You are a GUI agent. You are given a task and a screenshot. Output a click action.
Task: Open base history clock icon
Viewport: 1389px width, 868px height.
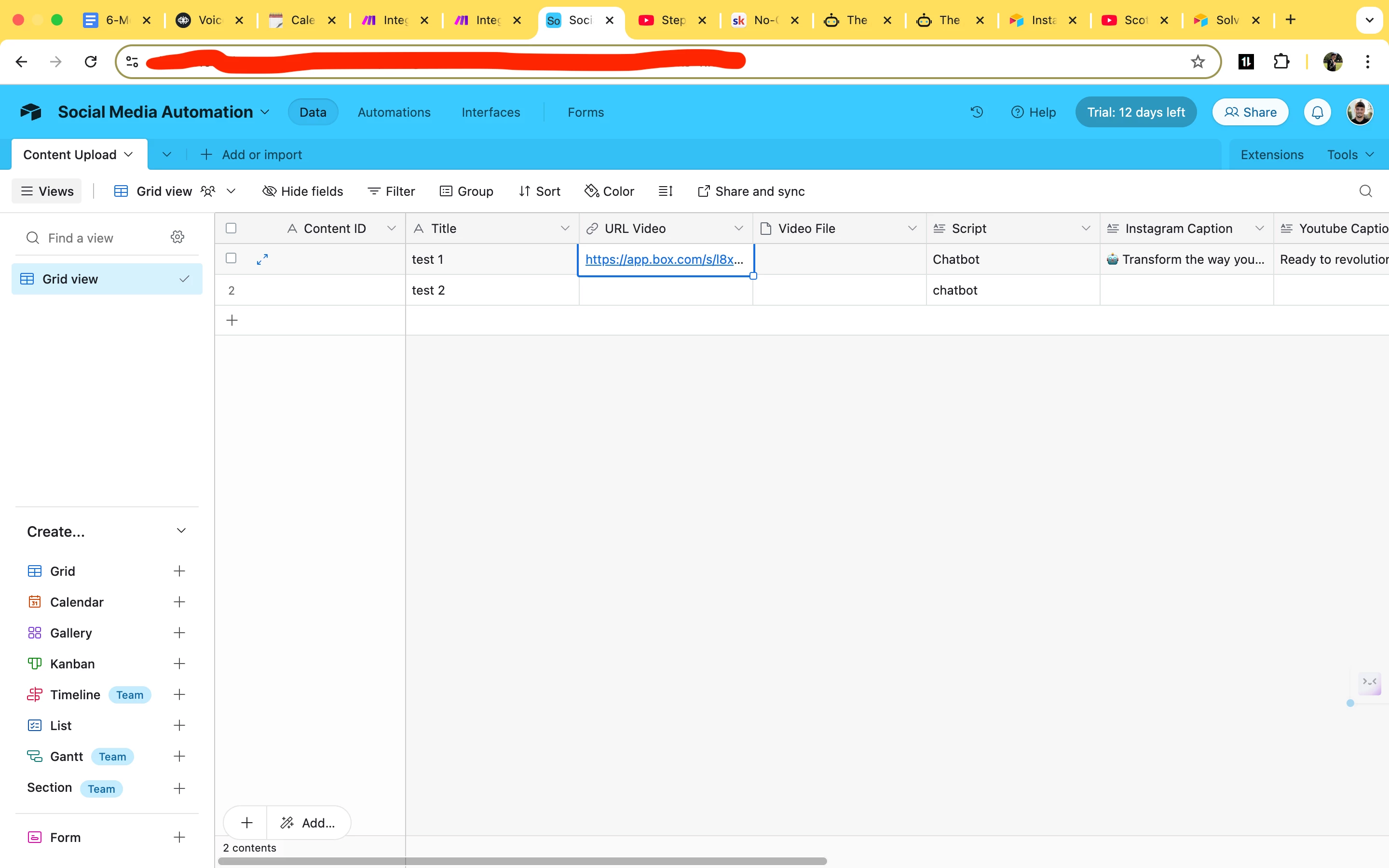tap(976, 112)
